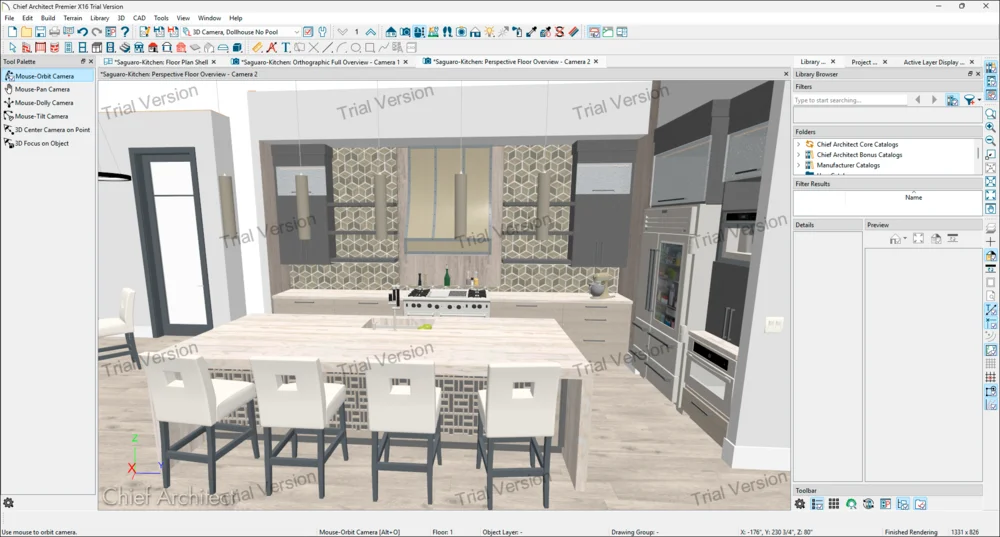Click the spray can material painter icon

(517, 32)
